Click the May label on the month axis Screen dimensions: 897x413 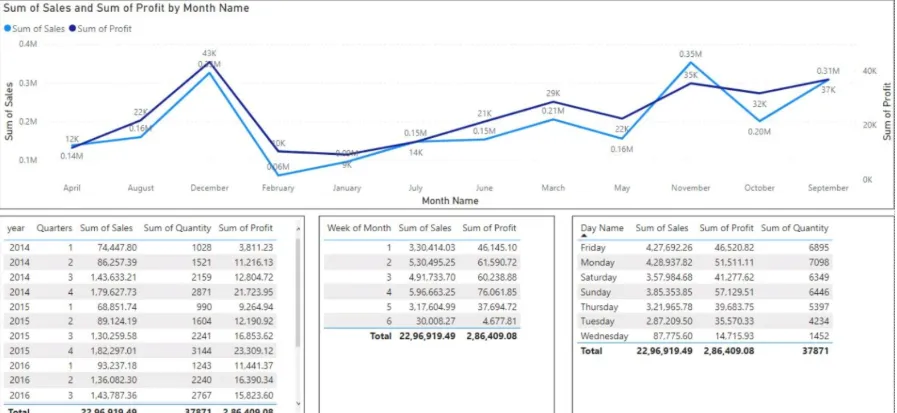pyautogui.click(x=622, y=188)
